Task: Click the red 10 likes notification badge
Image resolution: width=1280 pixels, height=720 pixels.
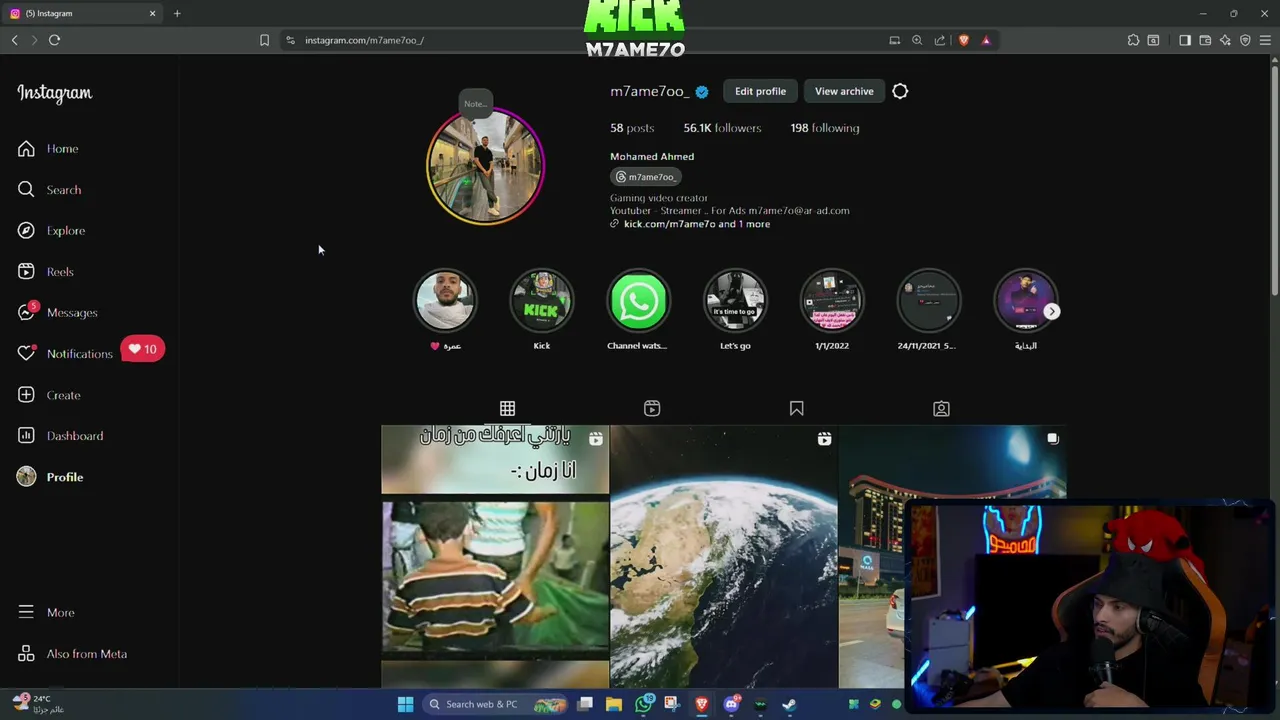Action: point(142,349)
